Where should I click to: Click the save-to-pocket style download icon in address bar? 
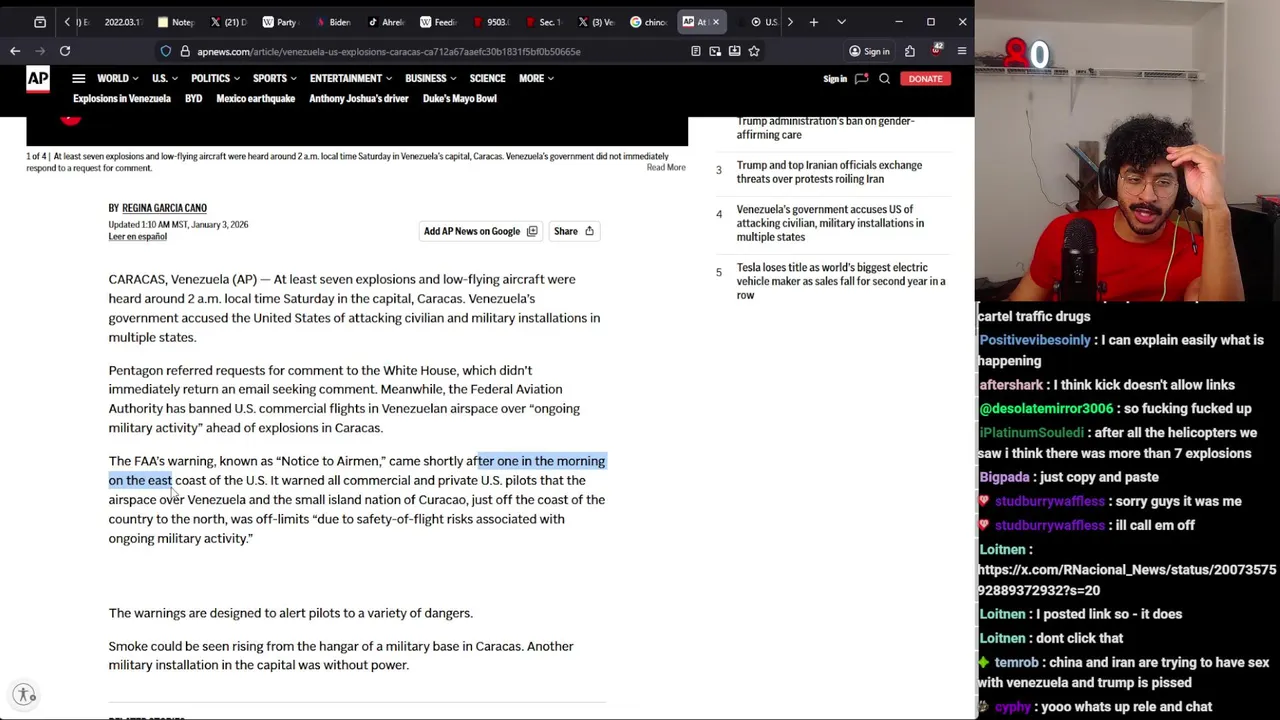click(x=734, y=51)
